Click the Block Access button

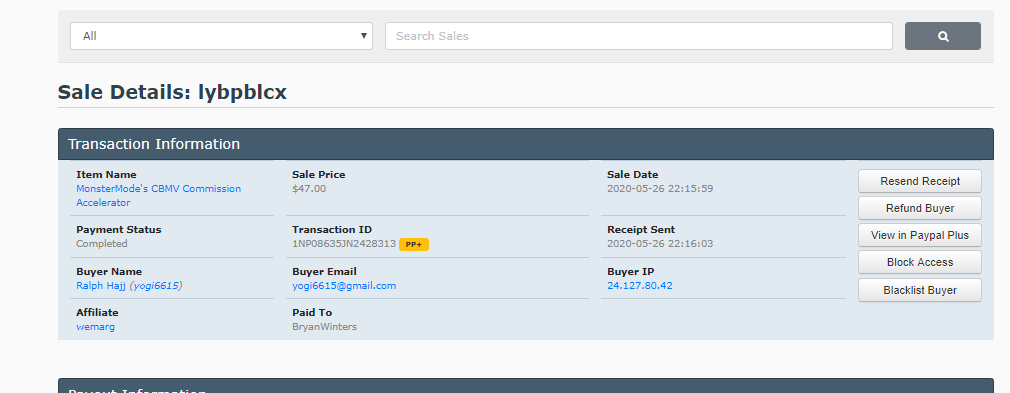pyautogui.click(x=920, y=262)
